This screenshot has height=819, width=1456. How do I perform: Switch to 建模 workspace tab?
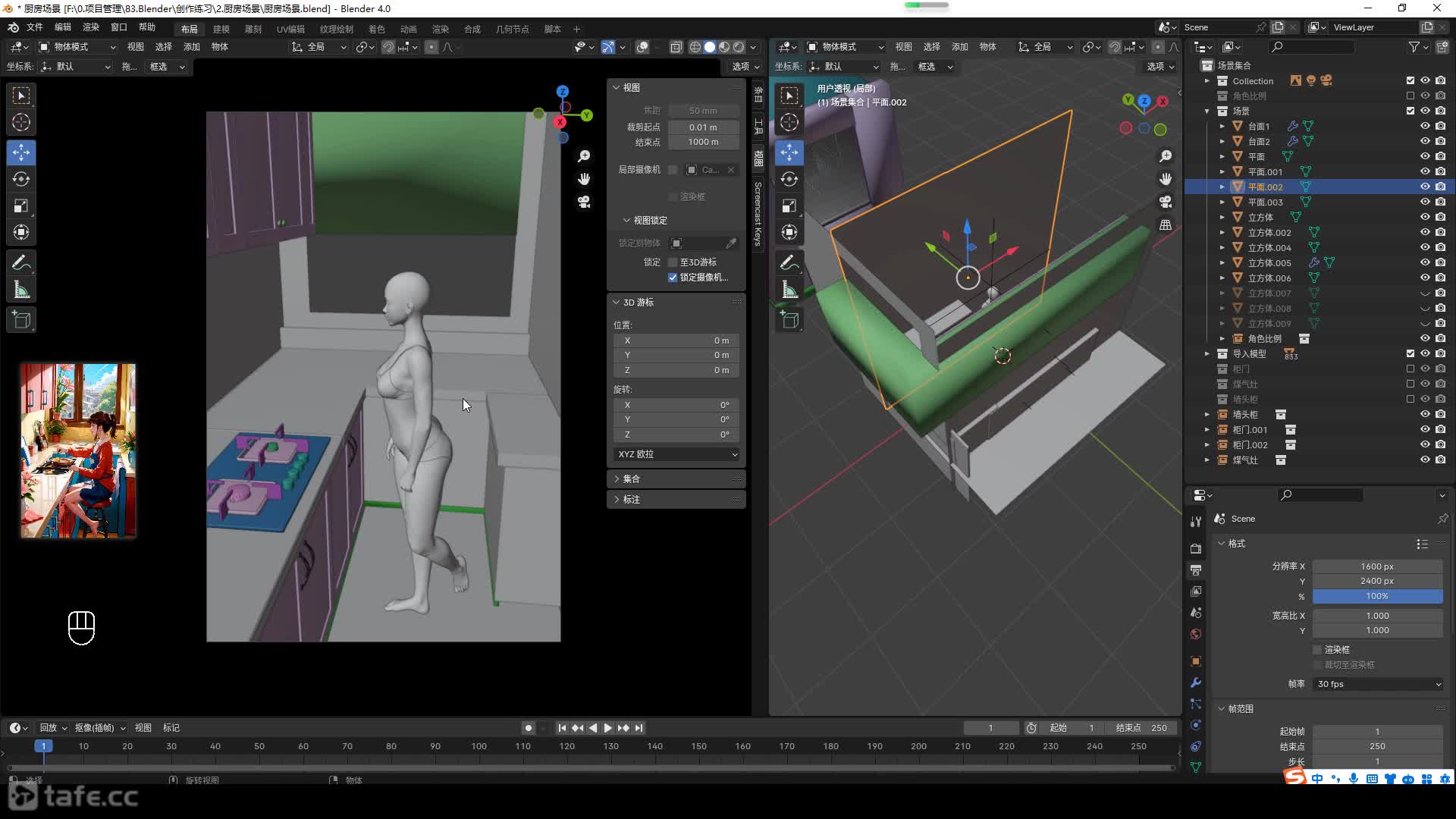pos(221,29)
